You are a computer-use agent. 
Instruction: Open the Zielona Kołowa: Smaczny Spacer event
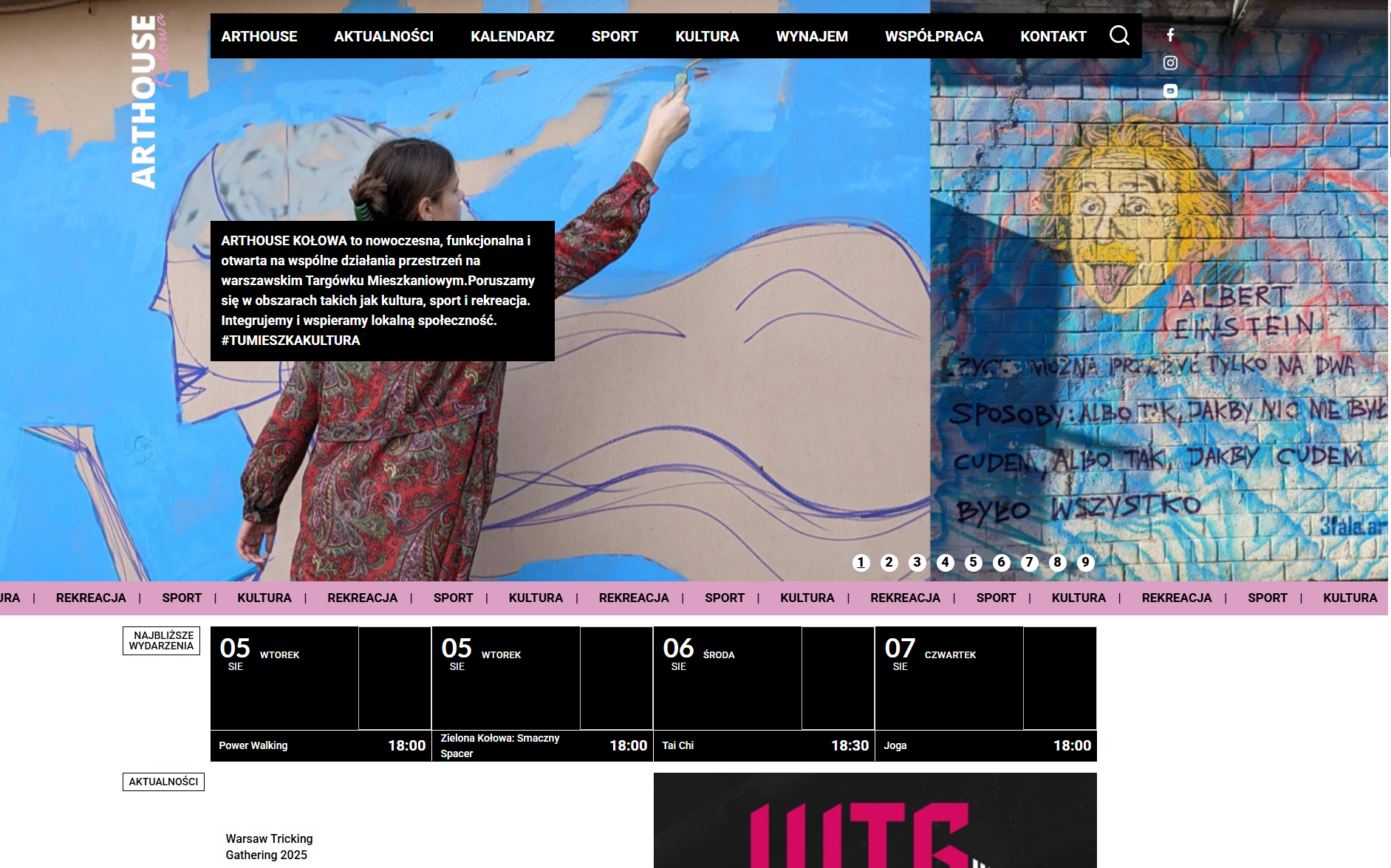500,745
